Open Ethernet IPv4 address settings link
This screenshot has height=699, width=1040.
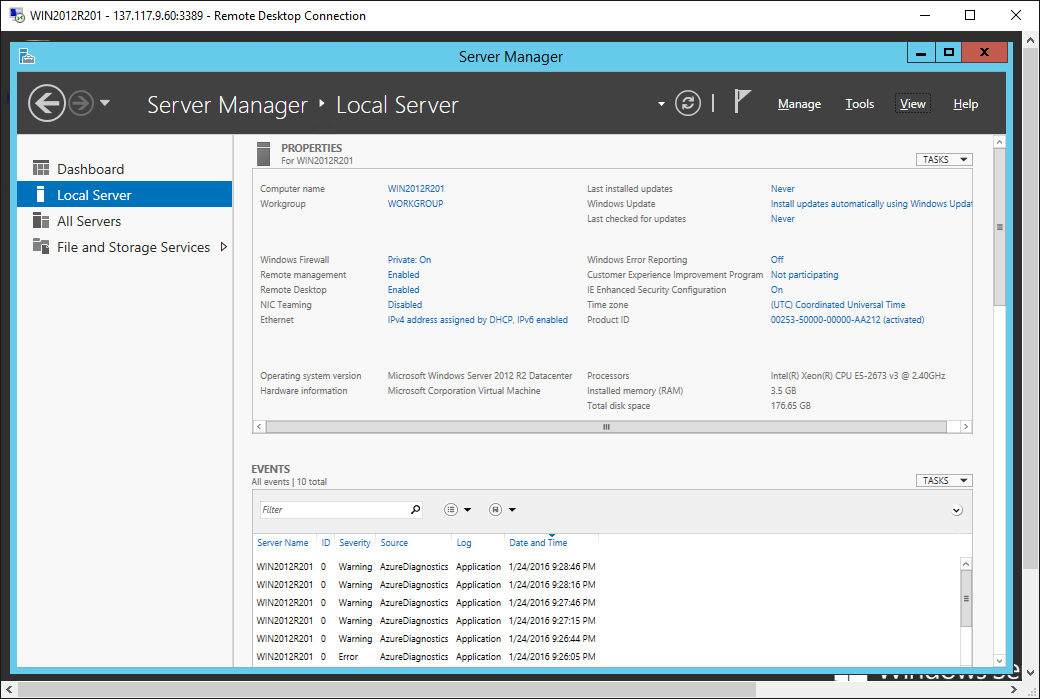point(478,320)
